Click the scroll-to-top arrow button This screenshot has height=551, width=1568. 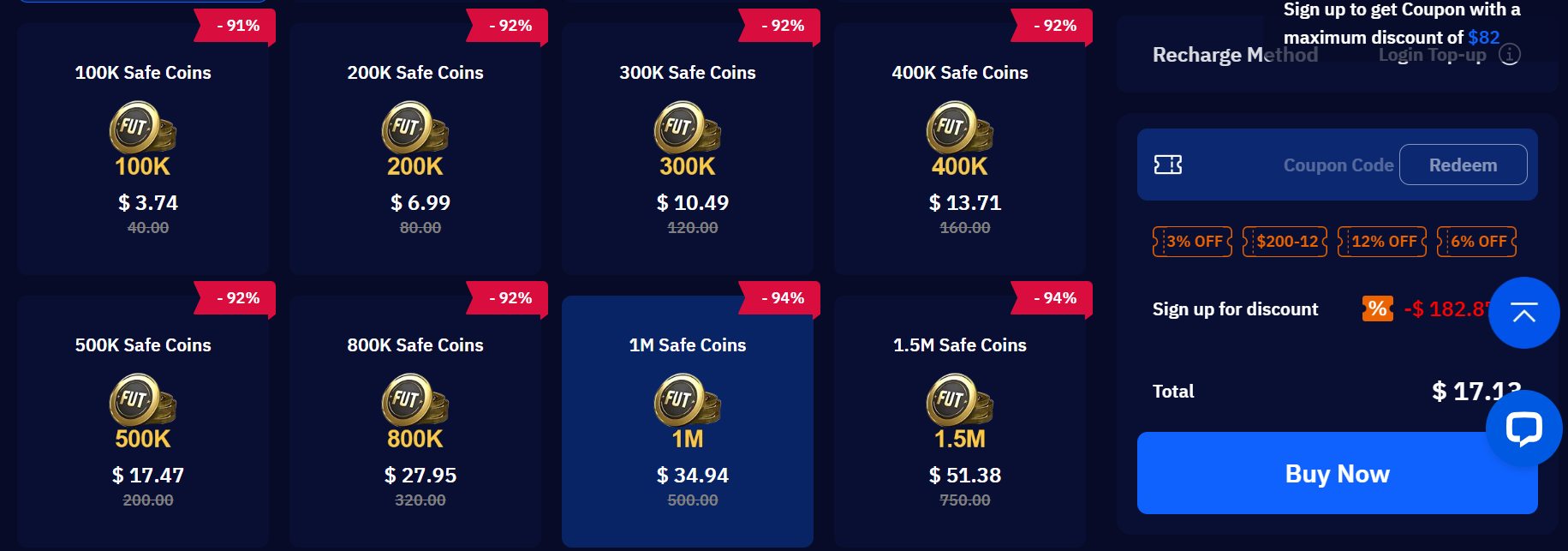(1523, 313)
